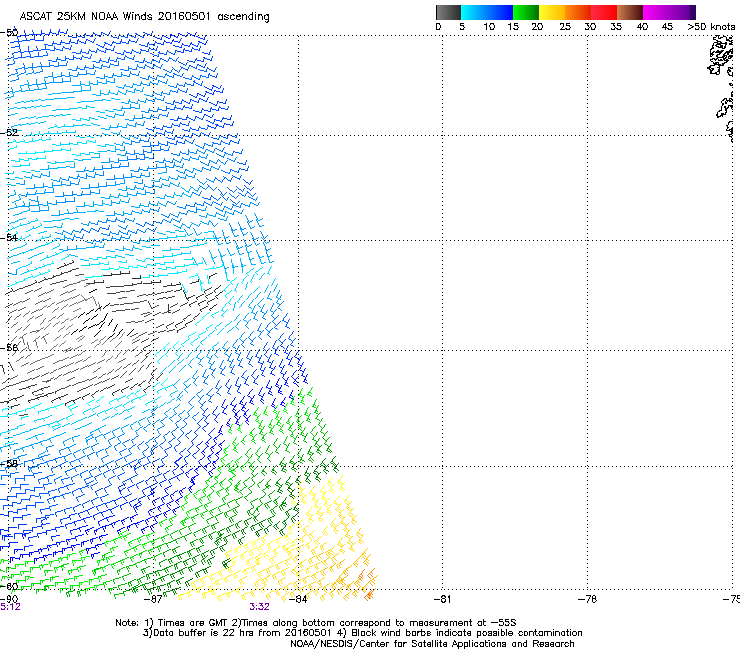Click the cyan legend segment just right of gray
This screenshot has height=650, width=740.
click(474, 12)
